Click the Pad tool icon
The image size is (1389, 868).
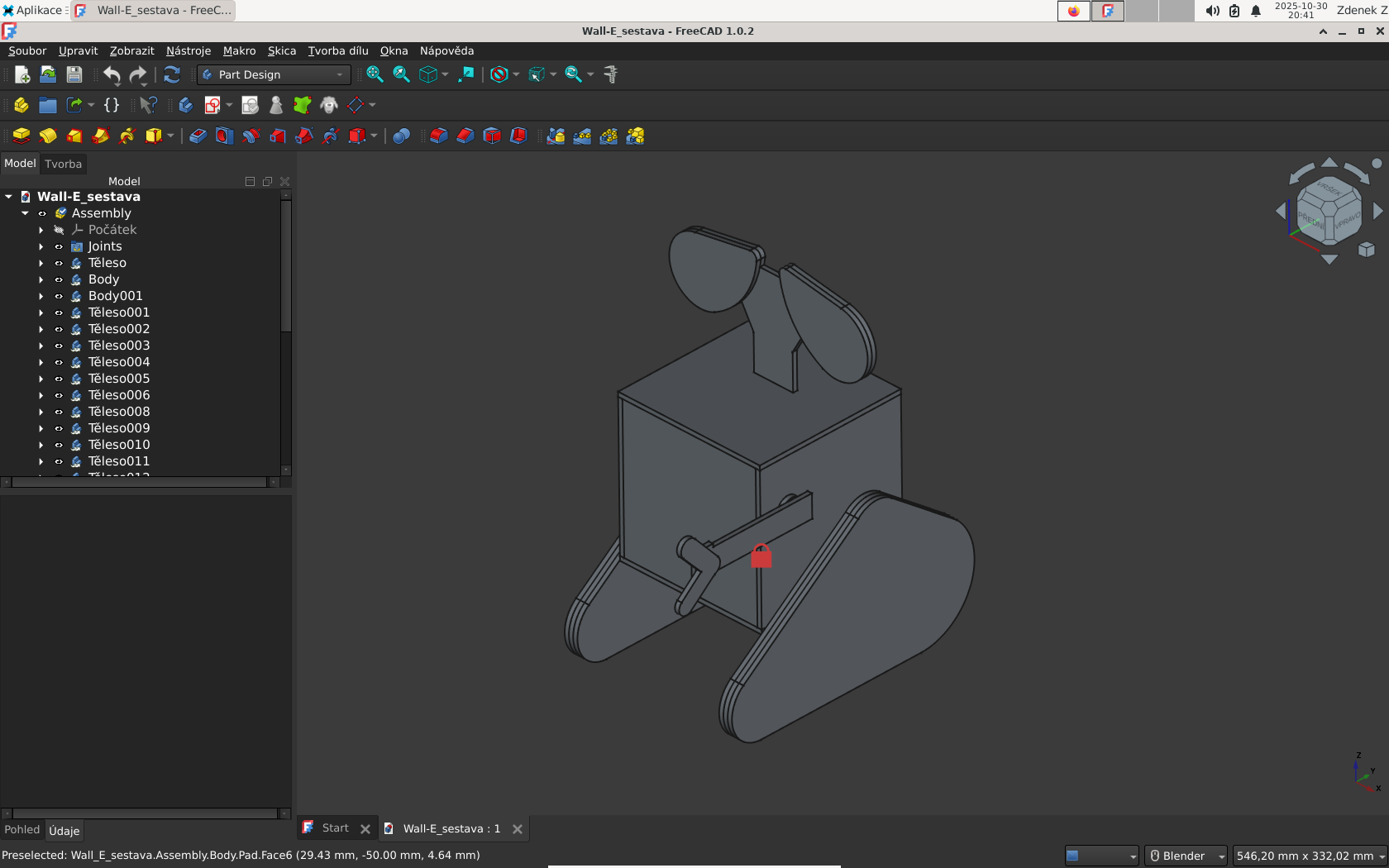pyautogui.click(x=21, y=136)
